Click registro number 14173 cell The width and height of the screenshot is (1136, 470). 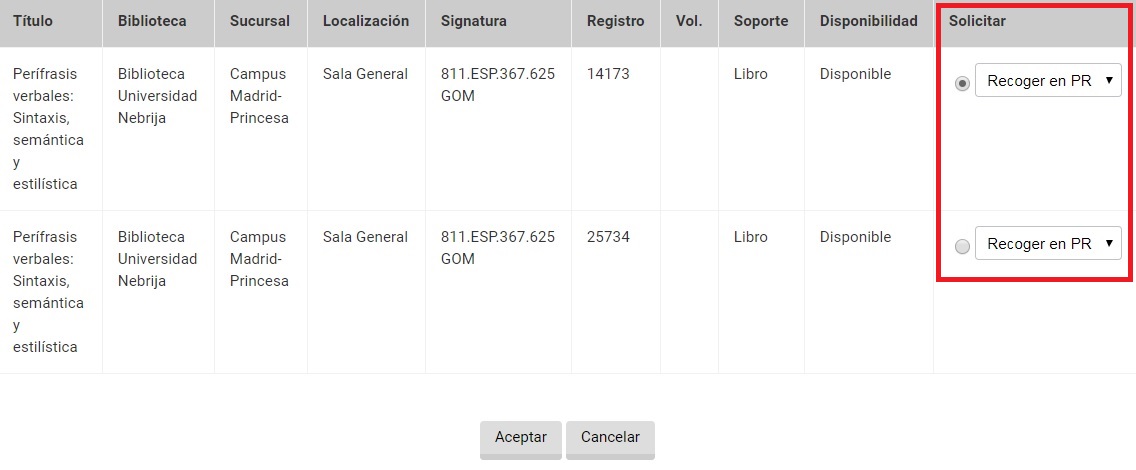(608, 74)
